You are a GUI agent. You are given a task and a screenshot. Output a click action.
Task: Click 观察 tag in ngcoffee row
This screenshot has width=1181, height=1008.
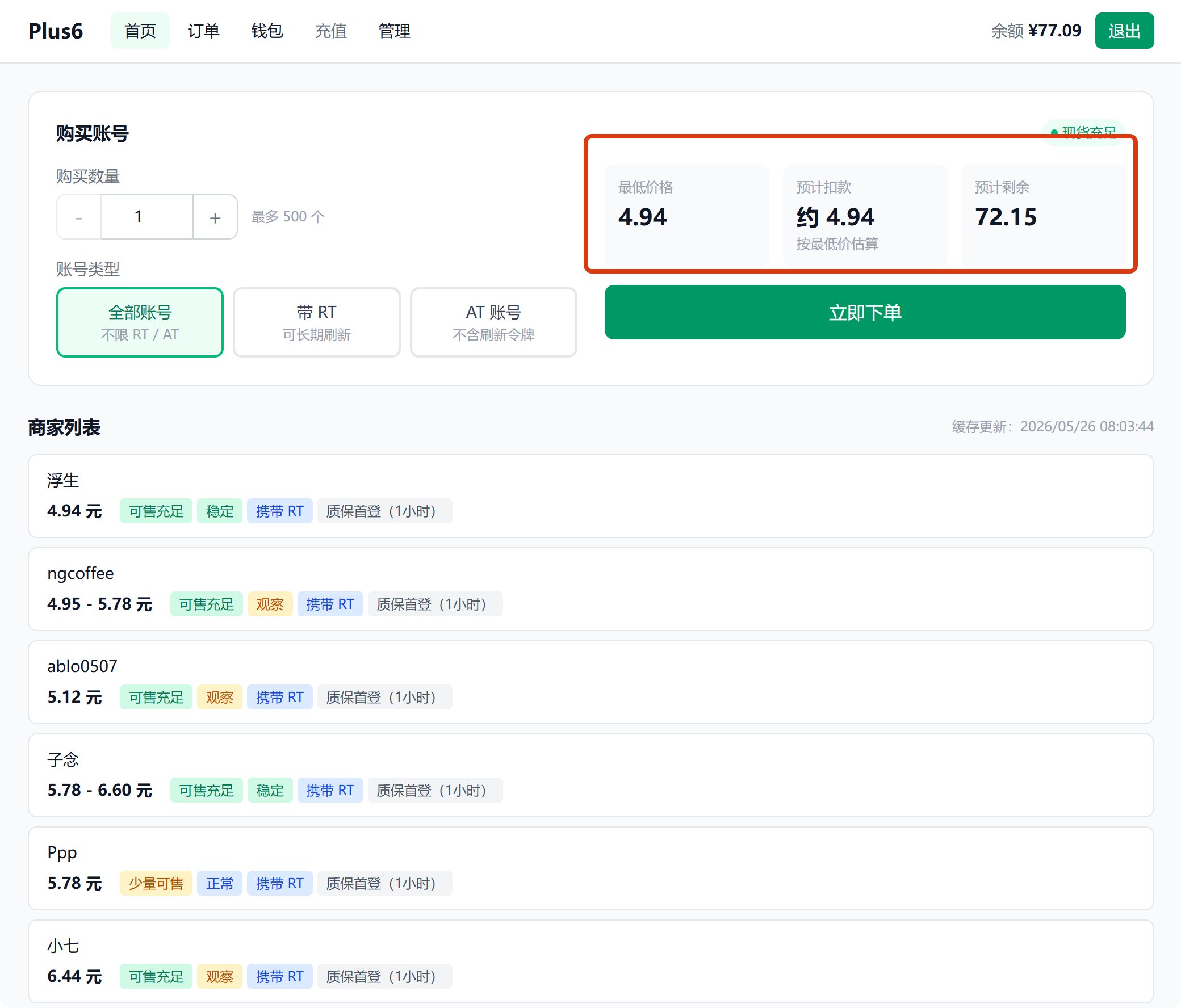click(x=270, y=604)
